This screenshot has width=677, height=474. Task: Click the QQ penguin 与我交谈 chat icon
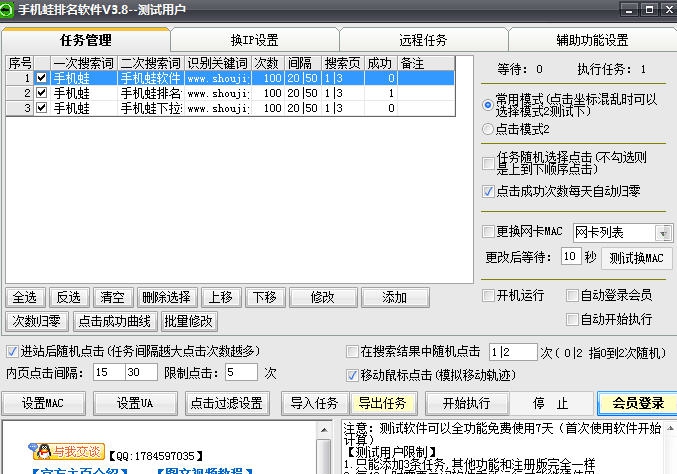pyautogui.click(x=66, y=452)
